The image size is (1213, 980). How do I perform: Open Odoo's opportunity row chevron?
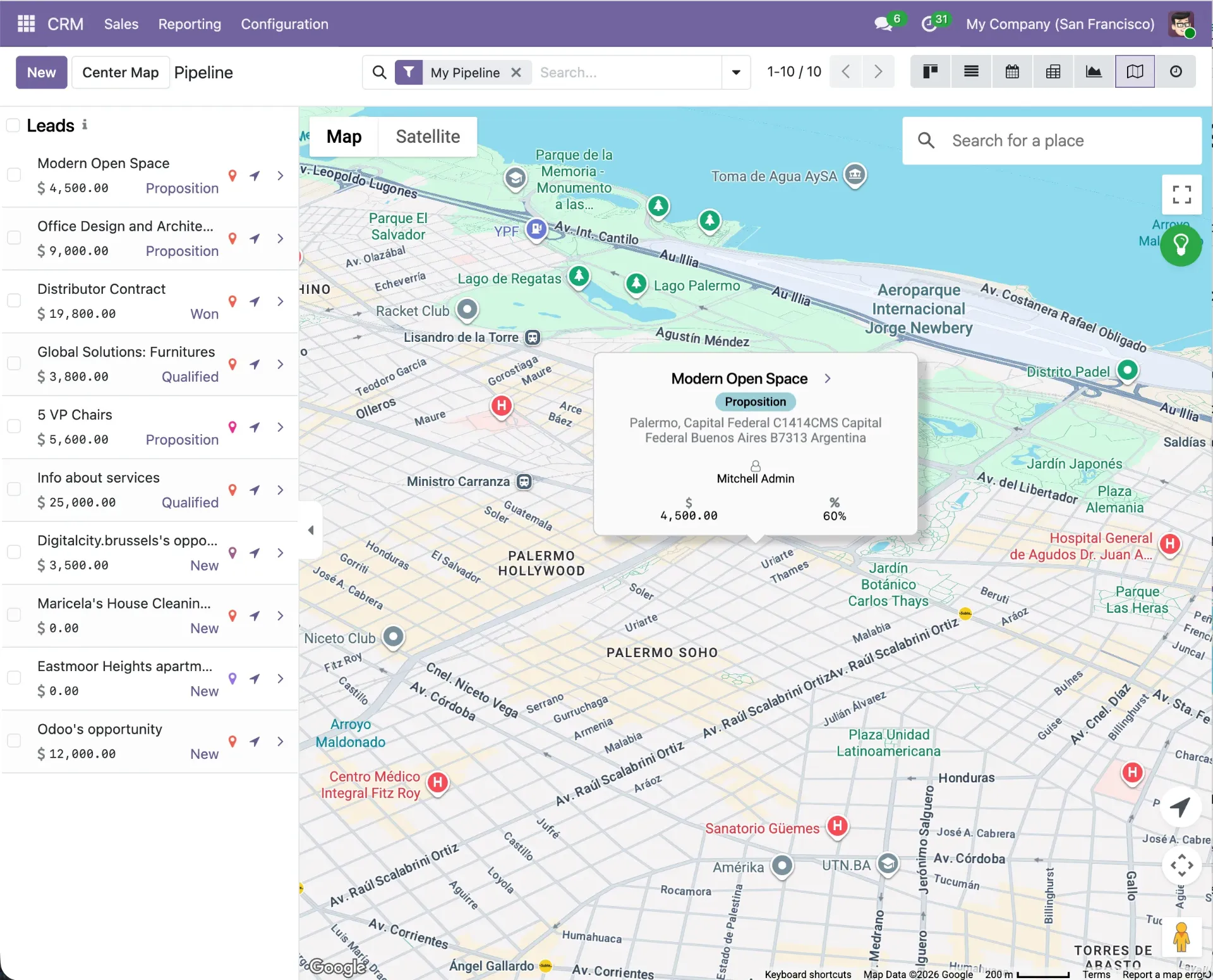281,742
